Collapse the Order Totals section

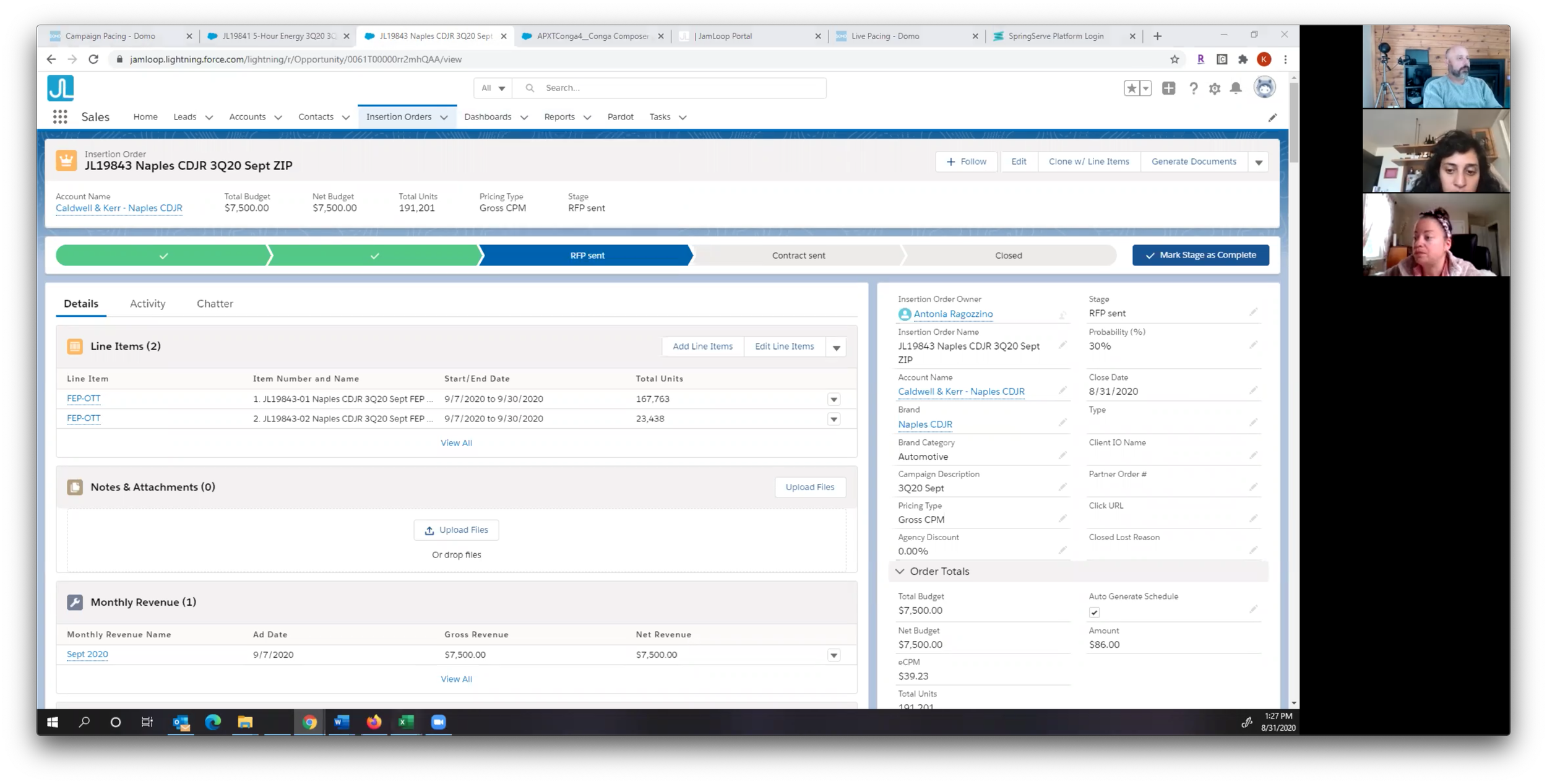(900, 571)
